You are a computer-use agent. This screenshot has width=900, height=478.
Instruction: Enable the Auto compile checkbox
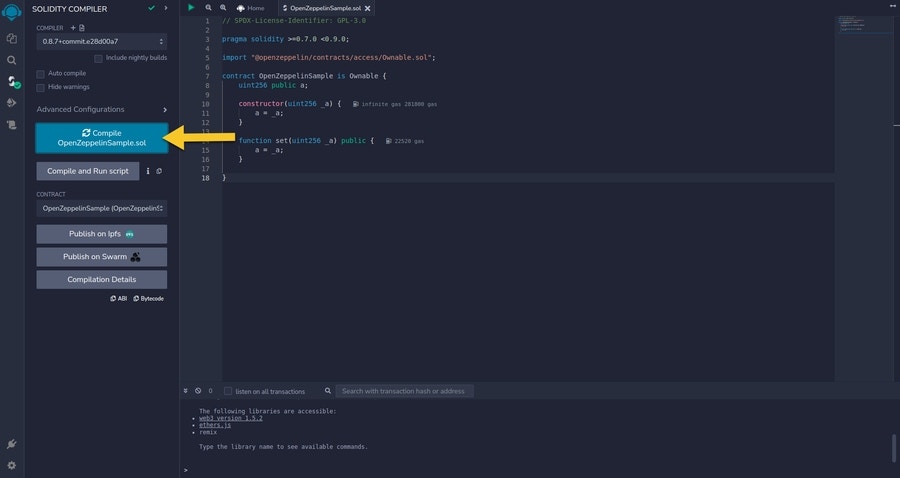(x=40, y=74)
